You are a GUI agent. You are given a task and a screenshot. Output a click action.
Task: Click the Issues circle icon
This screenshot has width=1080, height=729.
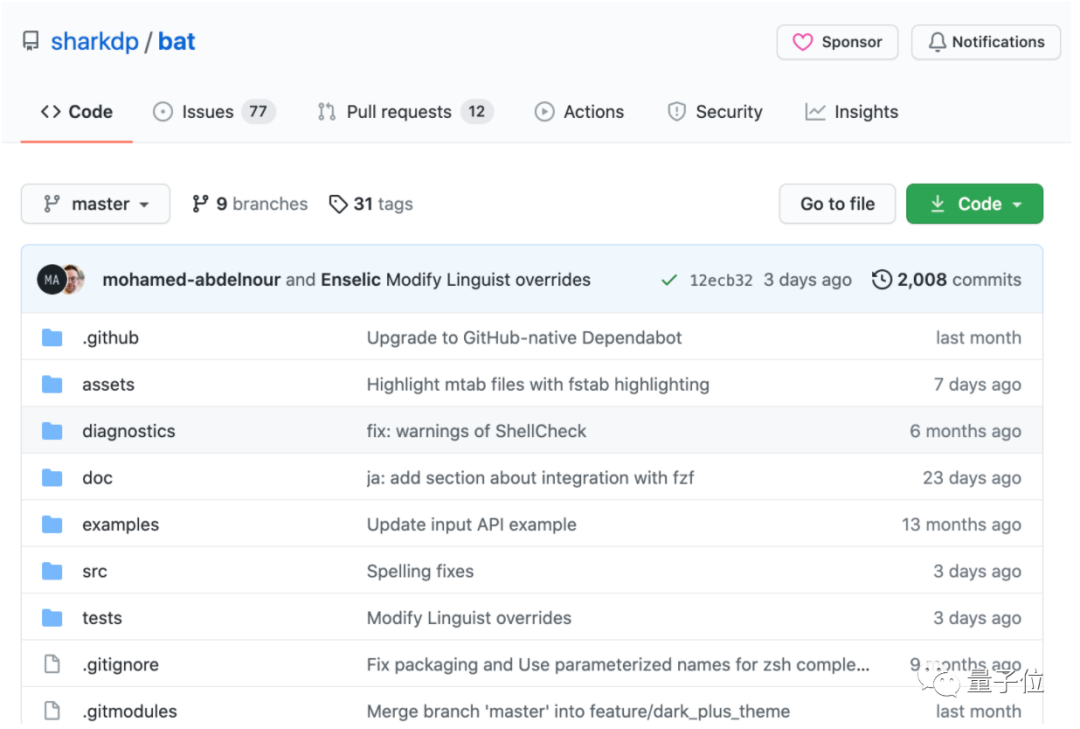[163, 112]
